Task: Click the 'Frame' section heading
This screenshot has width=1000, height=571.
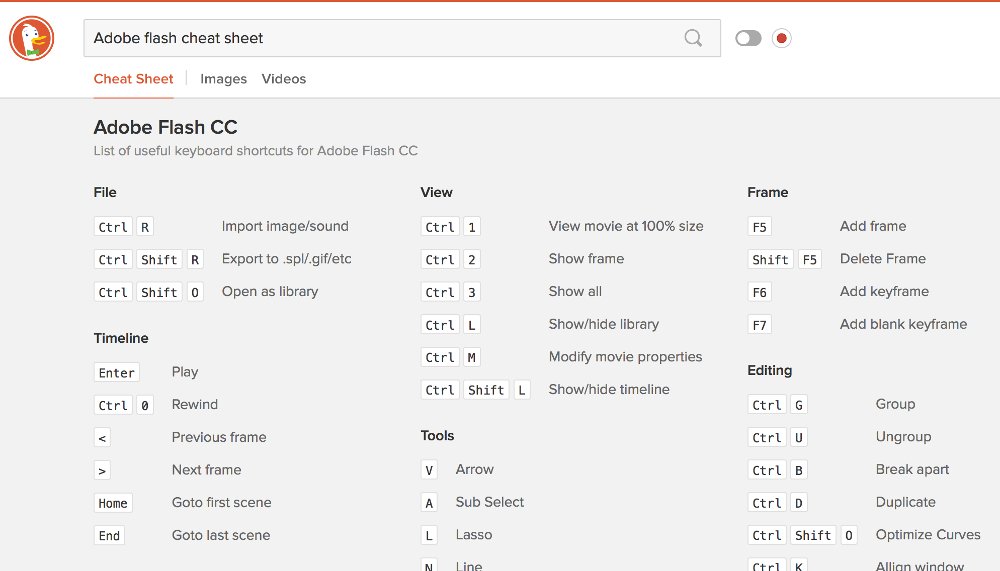Action: pos(768,193)
